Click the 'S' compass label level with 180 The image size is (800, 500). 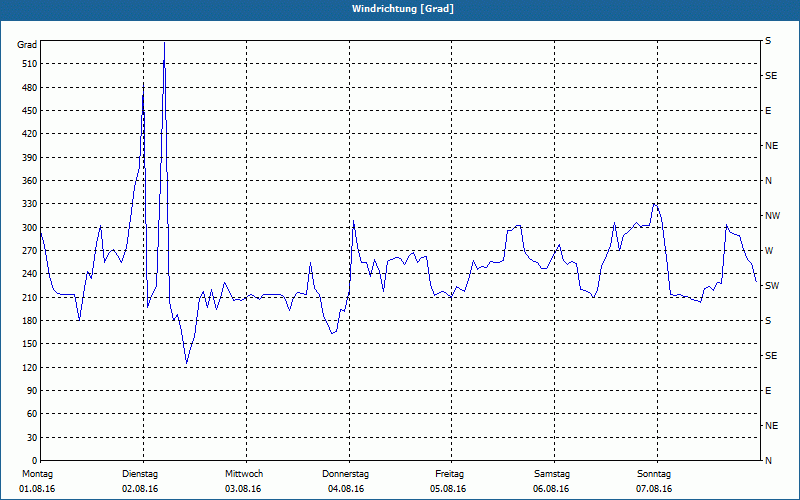(768, 321)
